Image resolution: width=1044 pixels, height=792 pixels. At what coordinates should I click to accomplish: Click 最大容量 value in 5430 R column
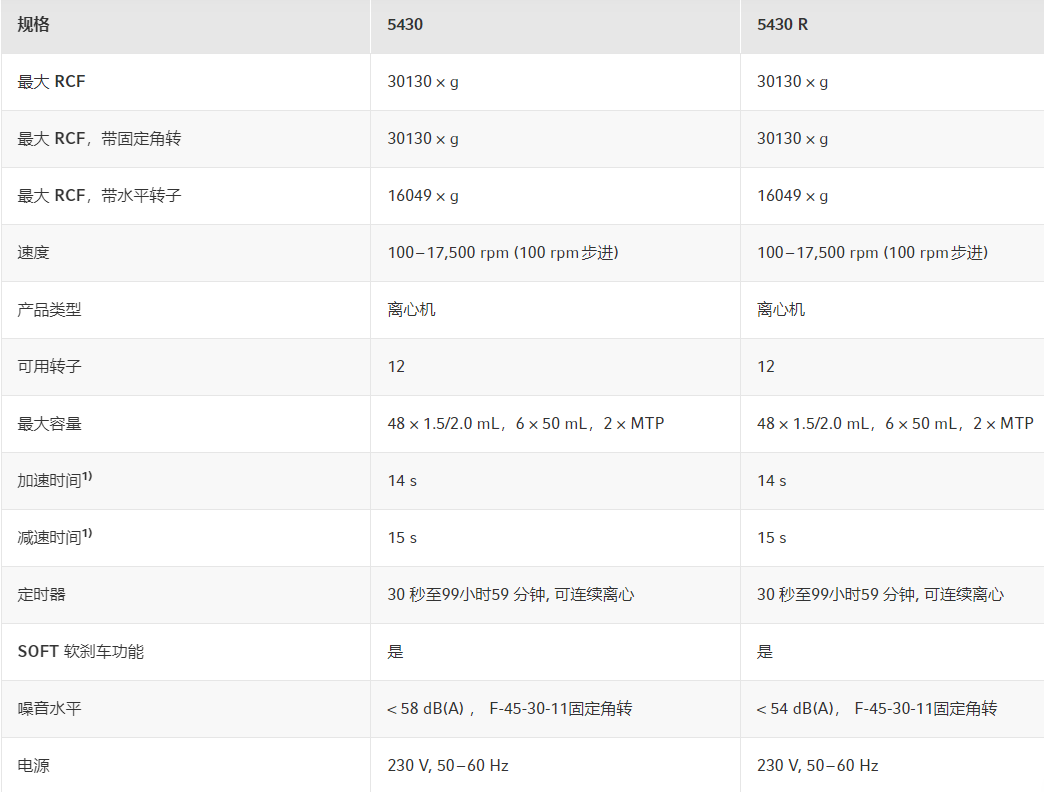click(x=895, y=424)
